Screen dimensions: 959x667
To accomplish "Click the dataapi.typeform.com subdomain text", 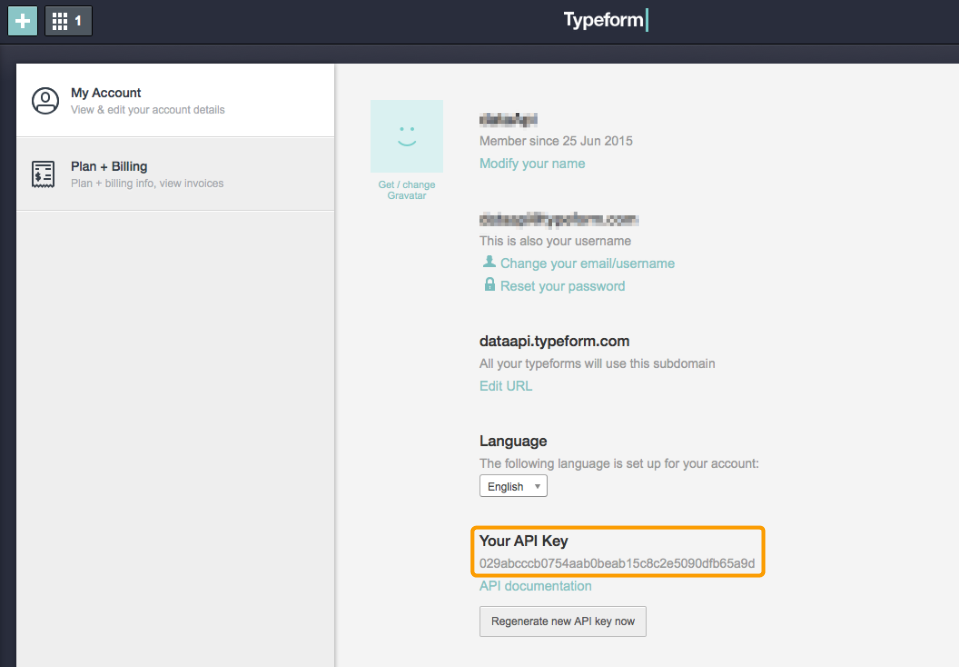I will pos(554,341).
